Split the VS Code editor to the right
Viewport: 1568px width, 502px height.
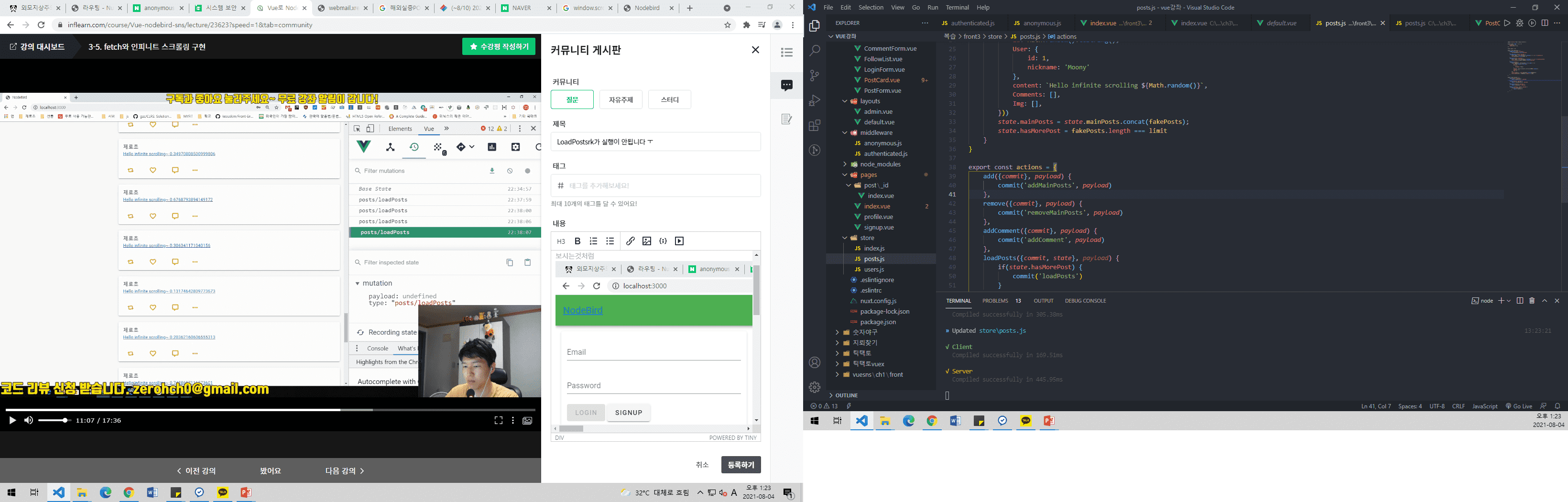[1545, 23]
